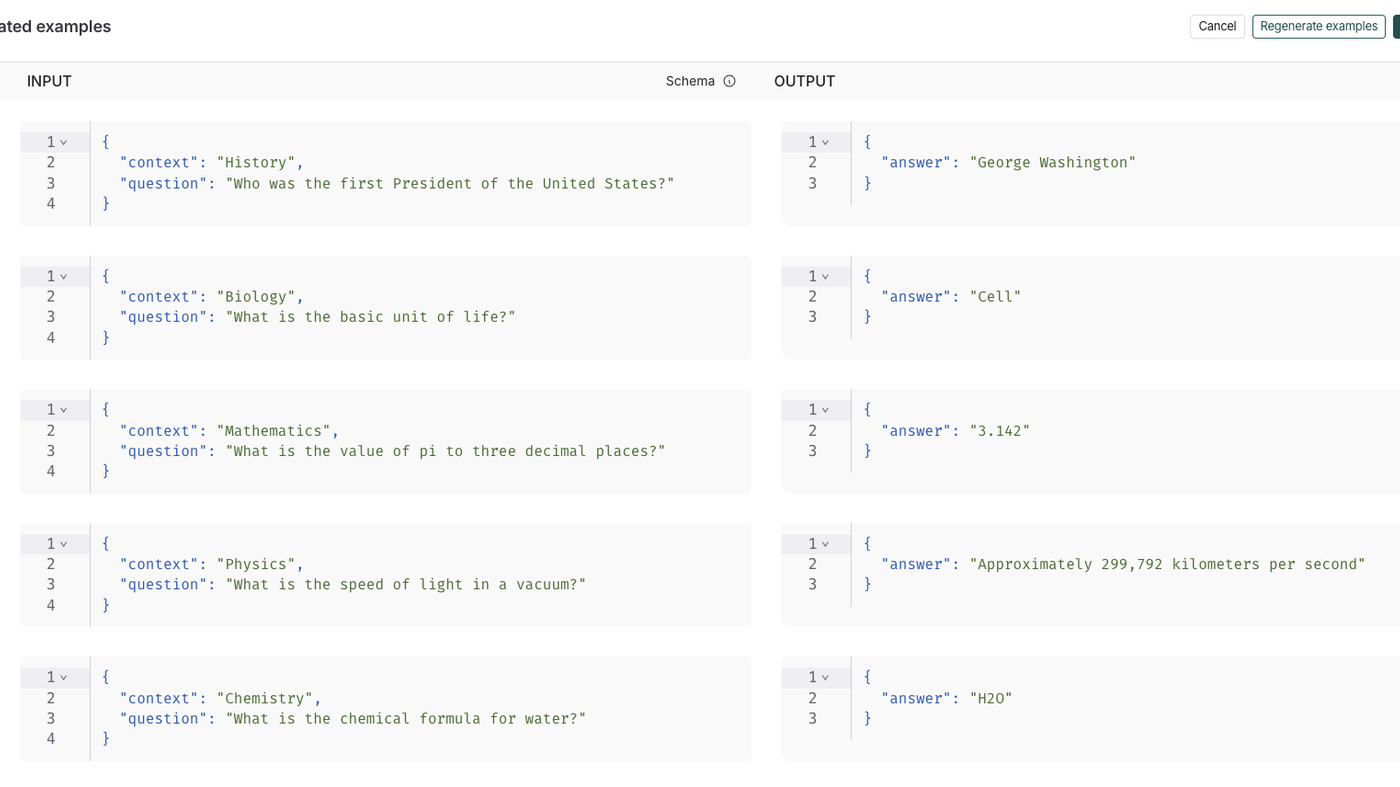Fold the "3.142" answer output block

click(825, 410)
